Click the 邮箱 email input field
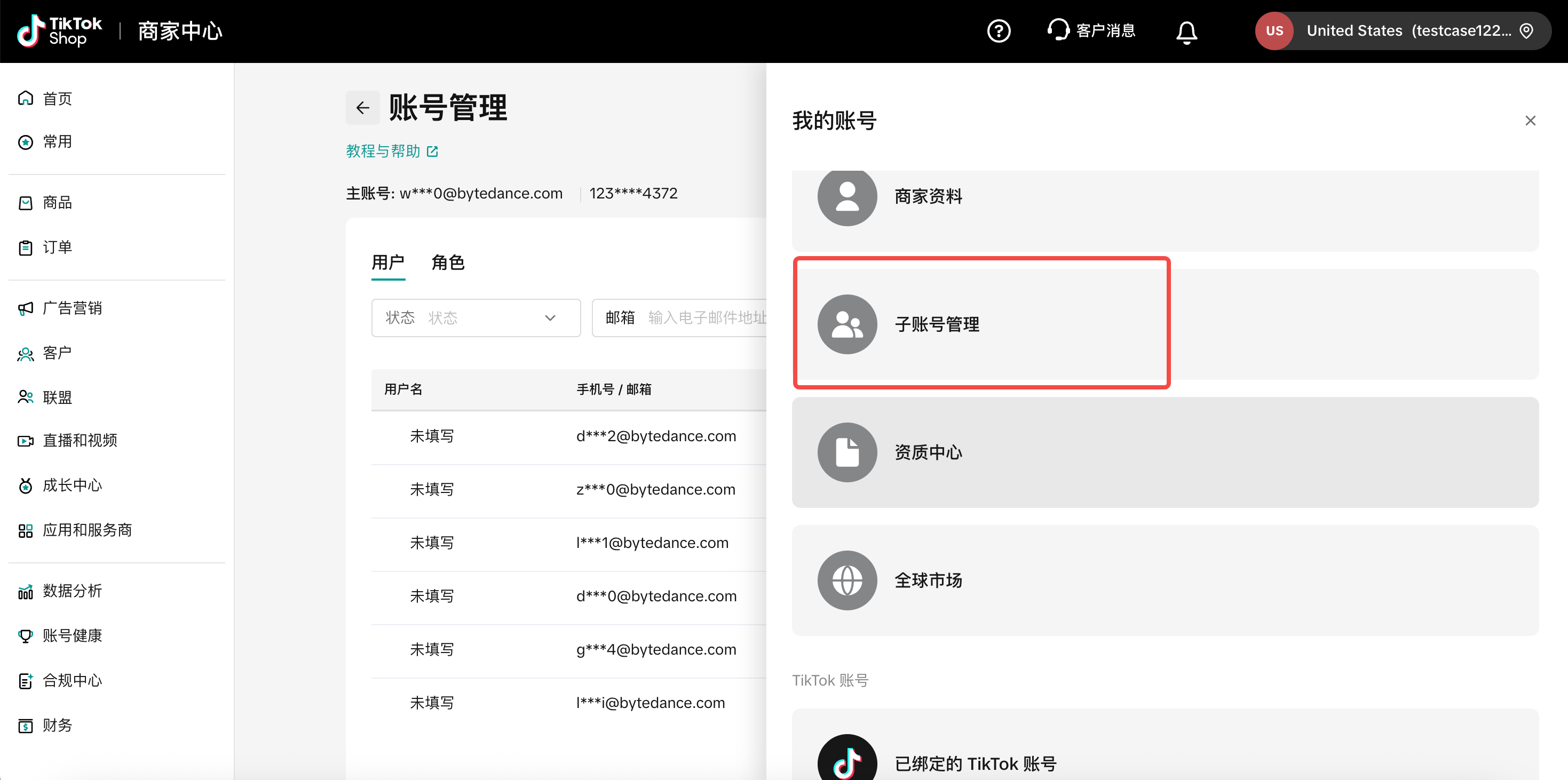This screenshot has height=780, width=1568. [x=706, y=317]
